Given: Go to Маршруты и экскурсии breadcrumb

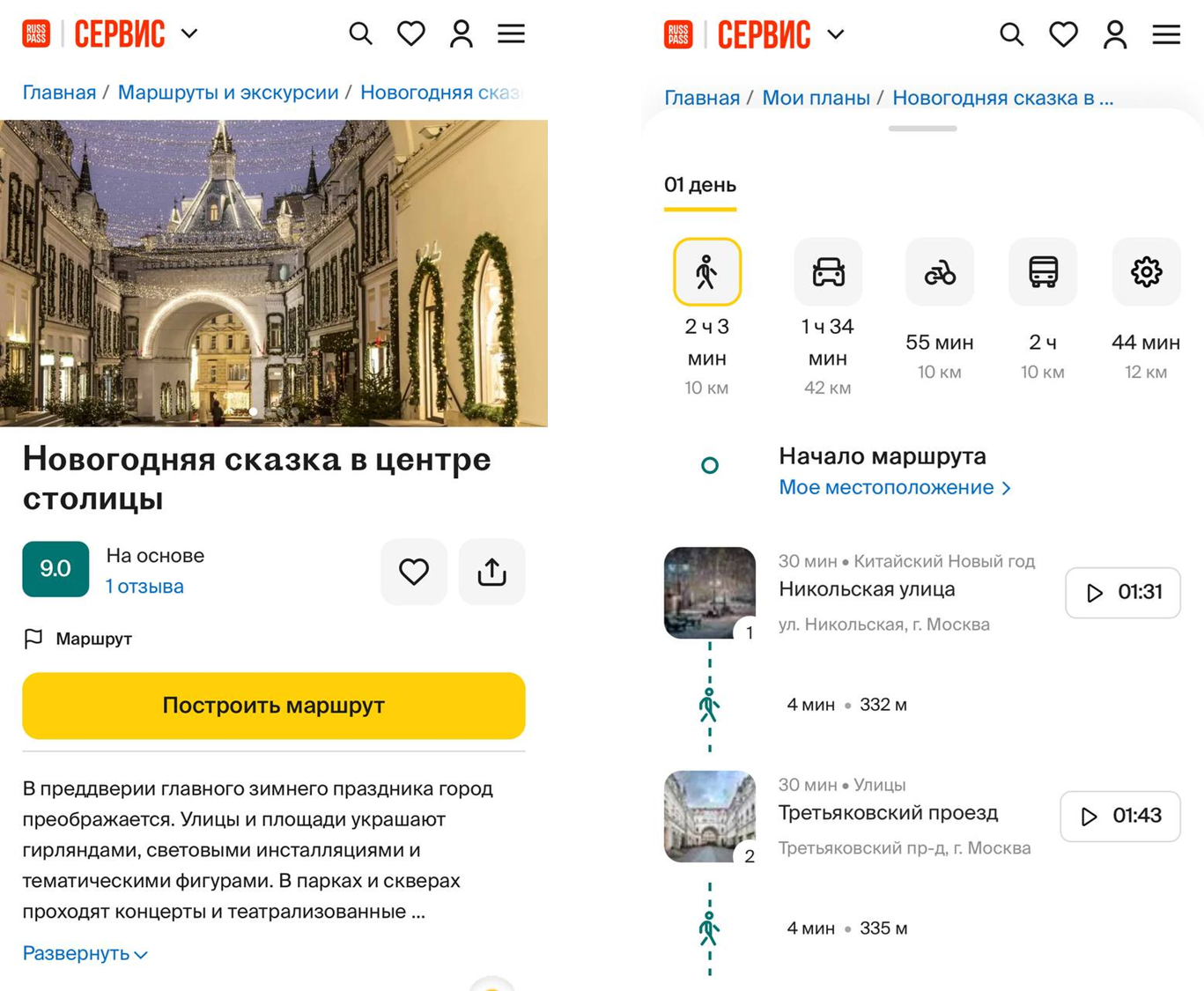Looking at the screenshot, I should pyautogui.click(x=228, y=92).
